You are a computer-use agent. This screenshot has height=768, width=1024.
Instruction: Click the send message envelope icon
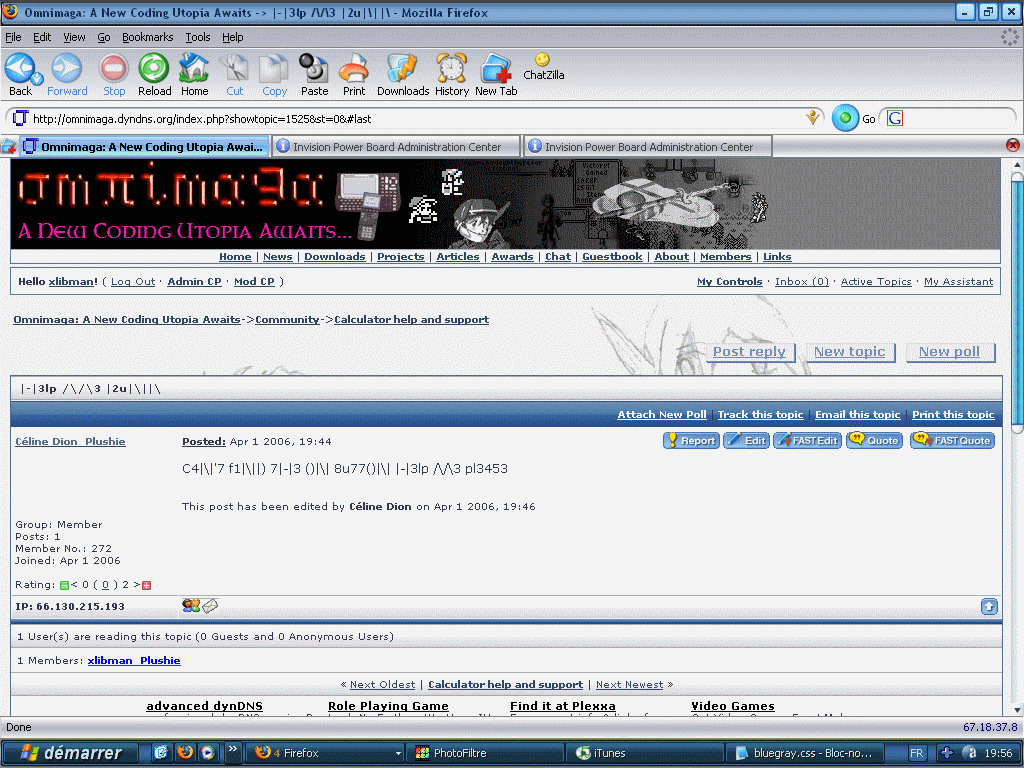tap(210, 606)
